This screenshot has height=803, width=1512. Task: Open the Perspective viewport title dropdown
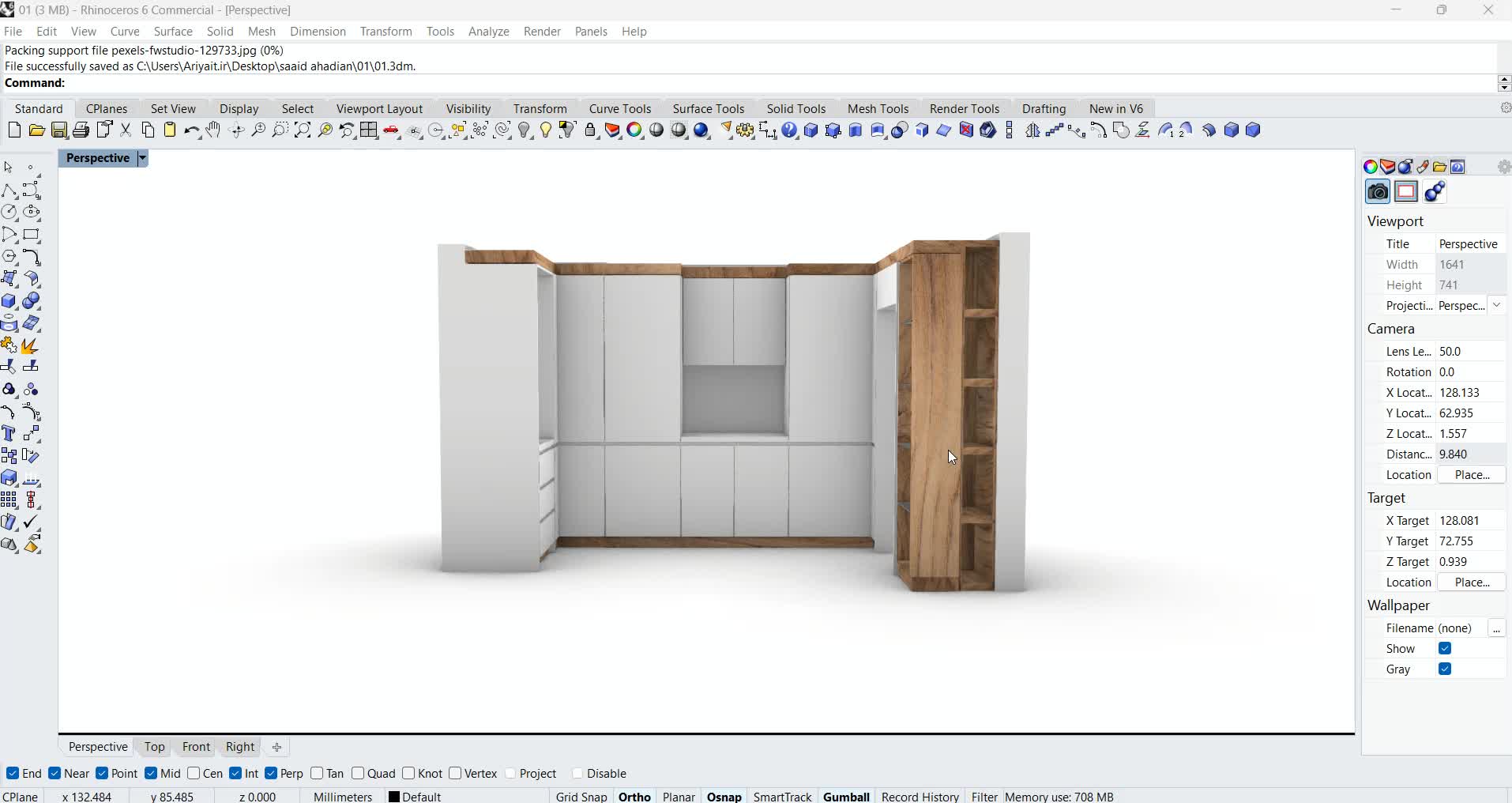coord(141,158)
